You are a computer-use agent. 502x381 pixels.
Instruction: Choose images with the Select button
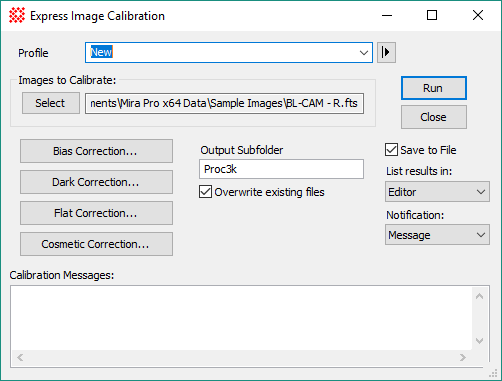coord(51,103)
